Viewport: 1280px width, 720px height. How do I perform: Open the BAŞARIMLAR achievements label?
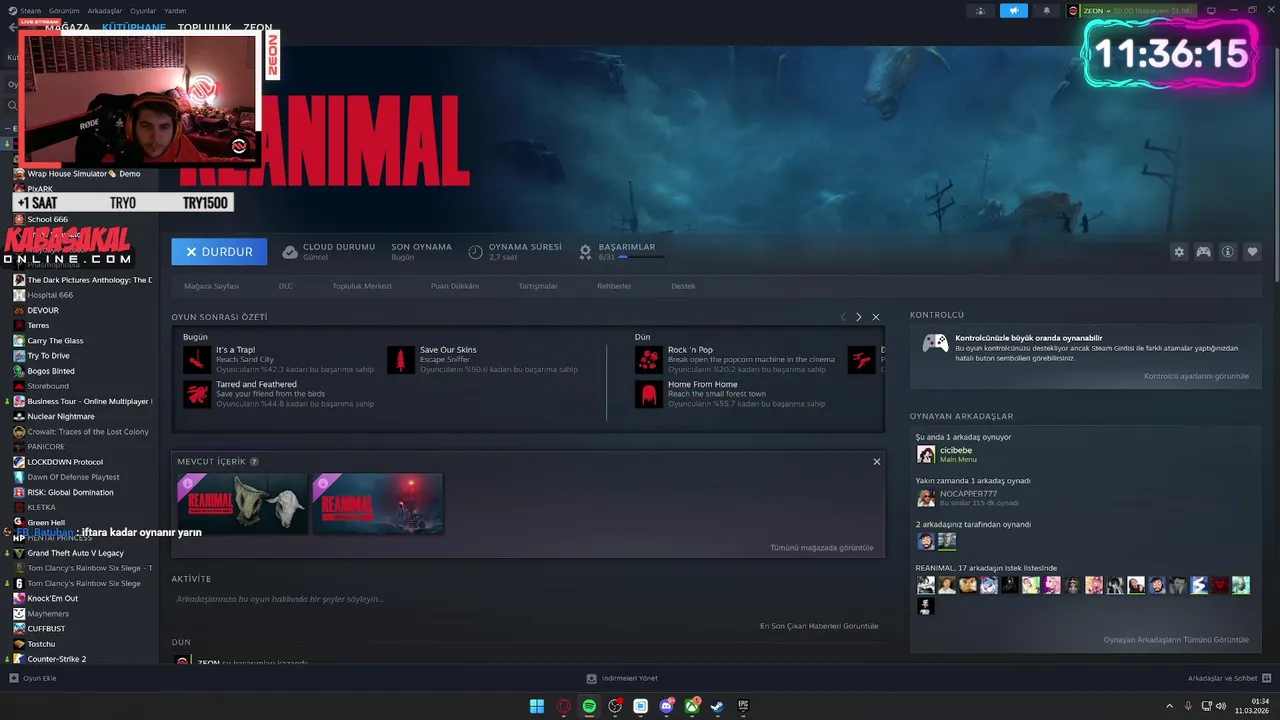click(626, 246)
